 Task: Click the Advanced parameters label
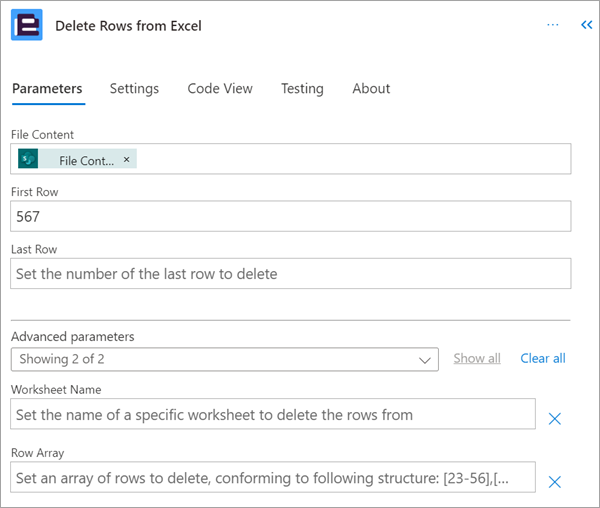(73, 337)
